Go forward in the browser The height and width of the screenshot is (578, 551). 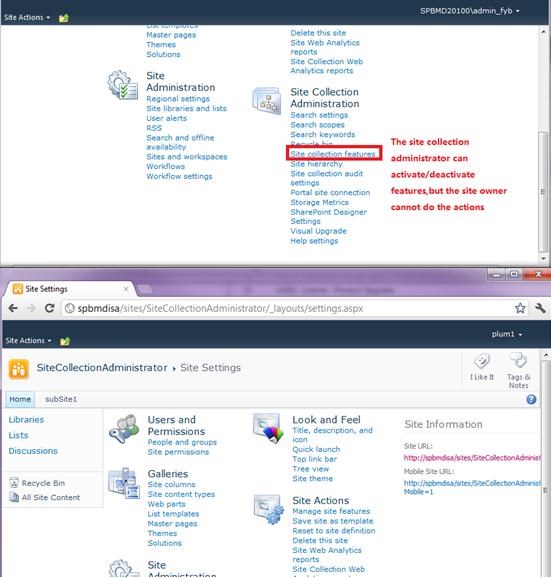tap(31, 308)
